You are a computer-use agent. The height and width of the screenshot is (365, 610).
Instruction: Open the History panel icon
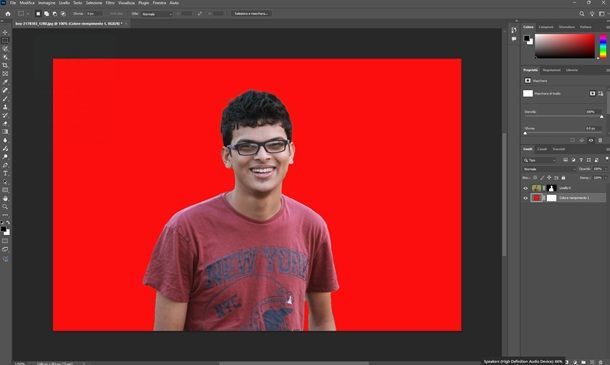tap(514, 30)
